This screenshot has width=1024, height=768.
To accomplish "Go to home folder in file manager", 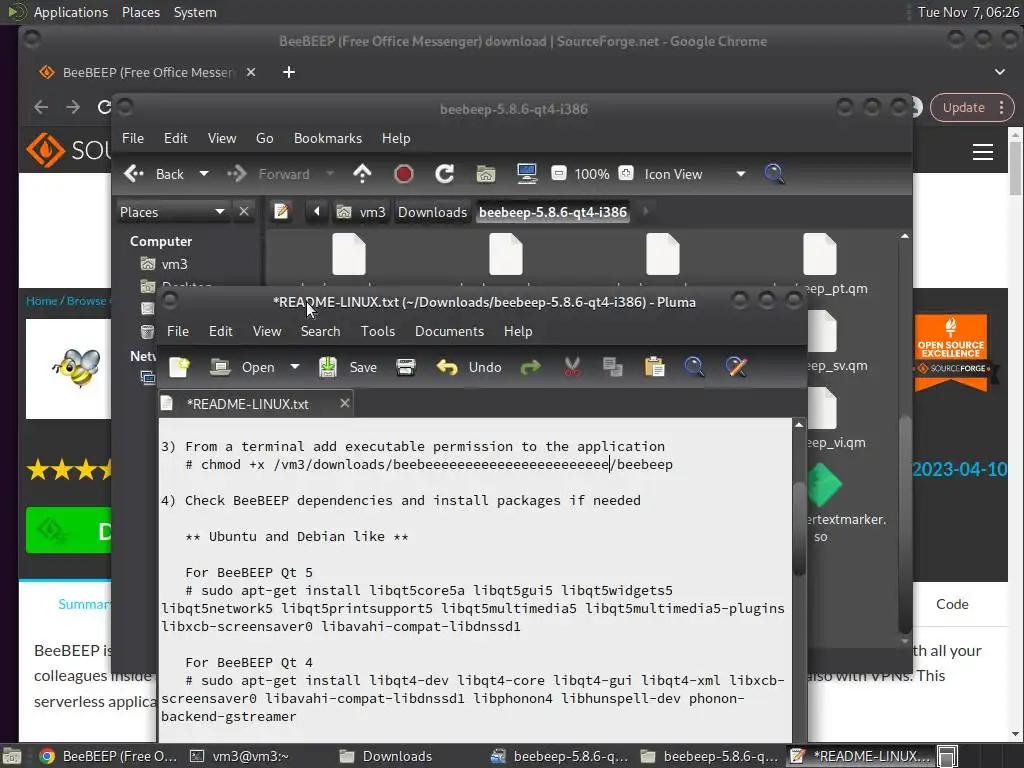I will pyautogui.click(x=485, y=174).
